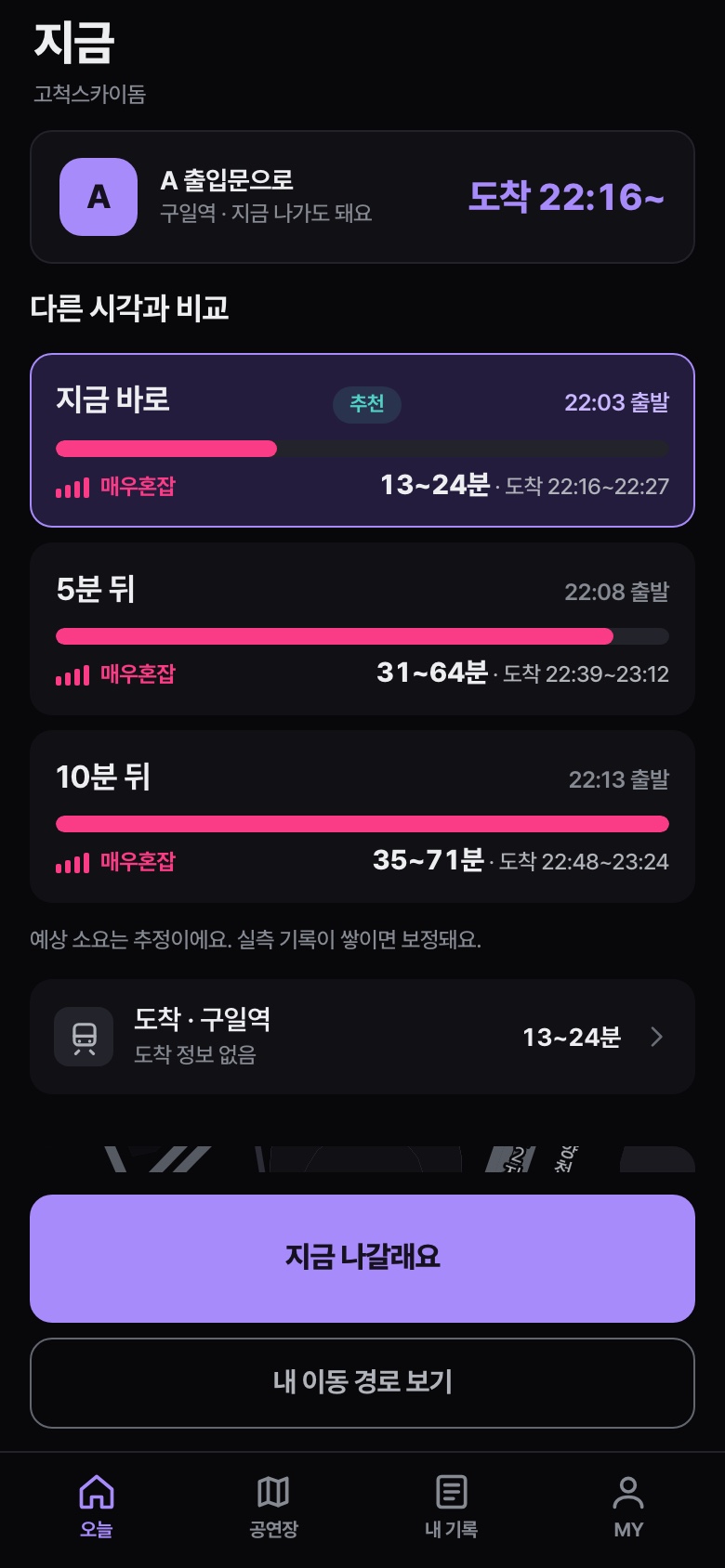The width and height of the screenshot is (725, 1568).
Task: Tap the 내 이동 경로 보기 button
Action: tap(362, 1382)
